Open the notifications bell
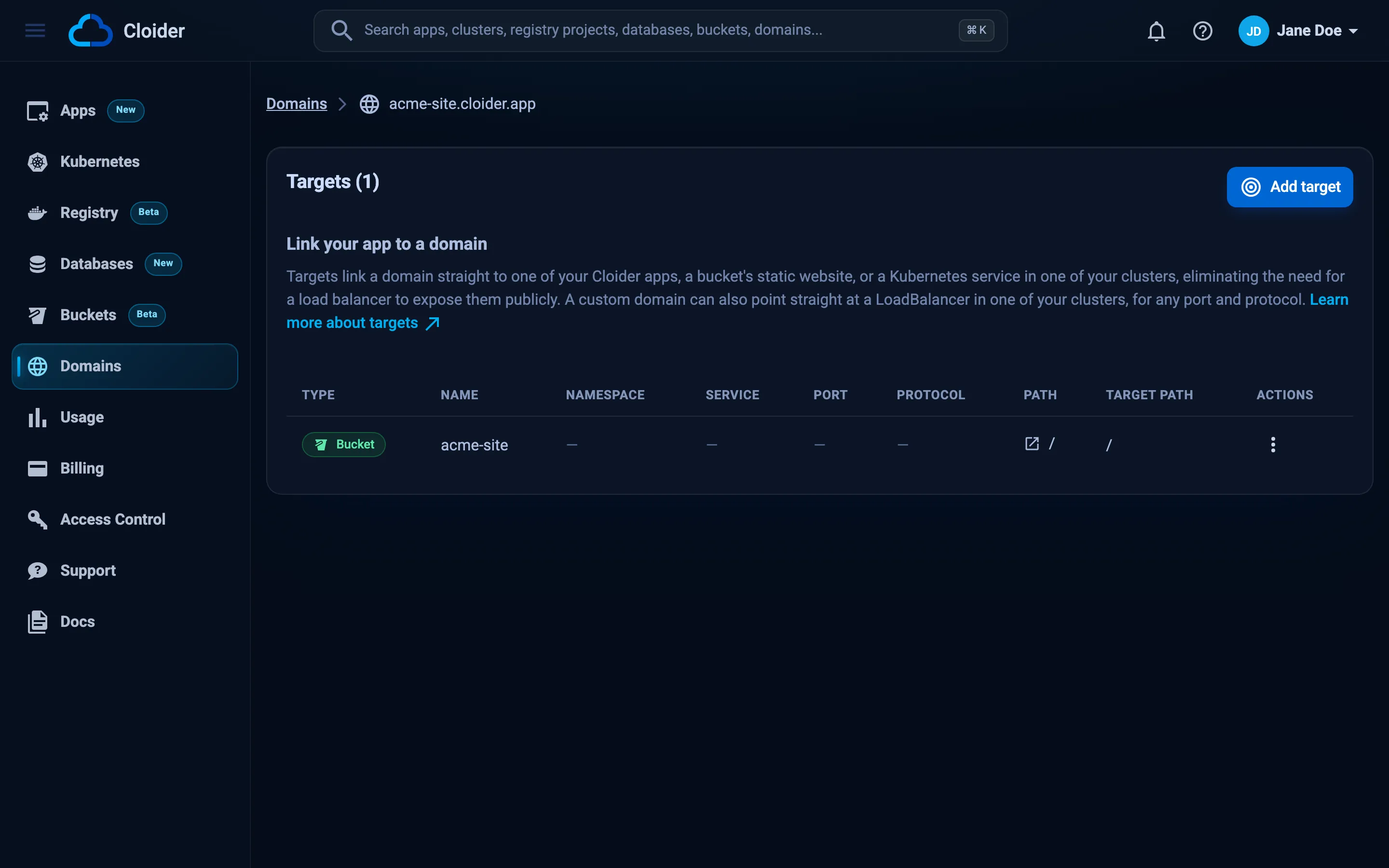 (x=1156, y=31)
